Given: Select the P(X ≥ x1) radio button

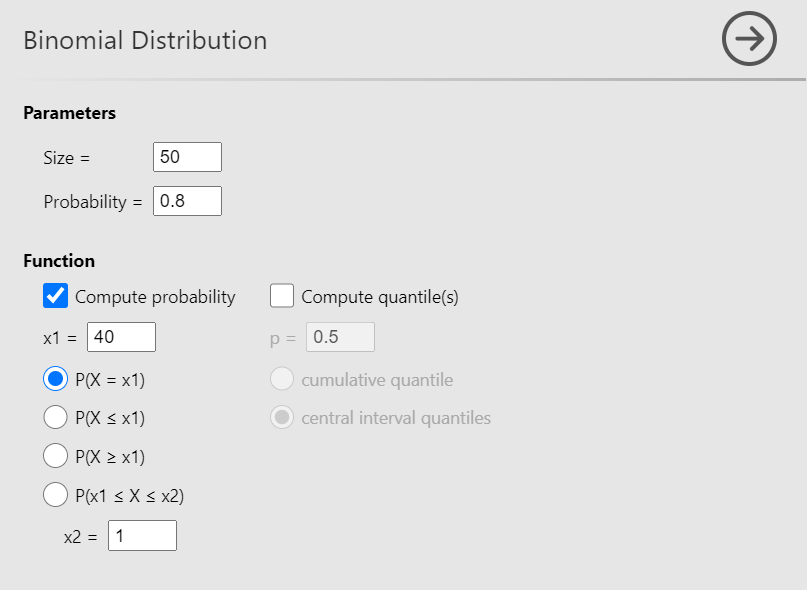Looking at the screenshot, I should [56, 456].
